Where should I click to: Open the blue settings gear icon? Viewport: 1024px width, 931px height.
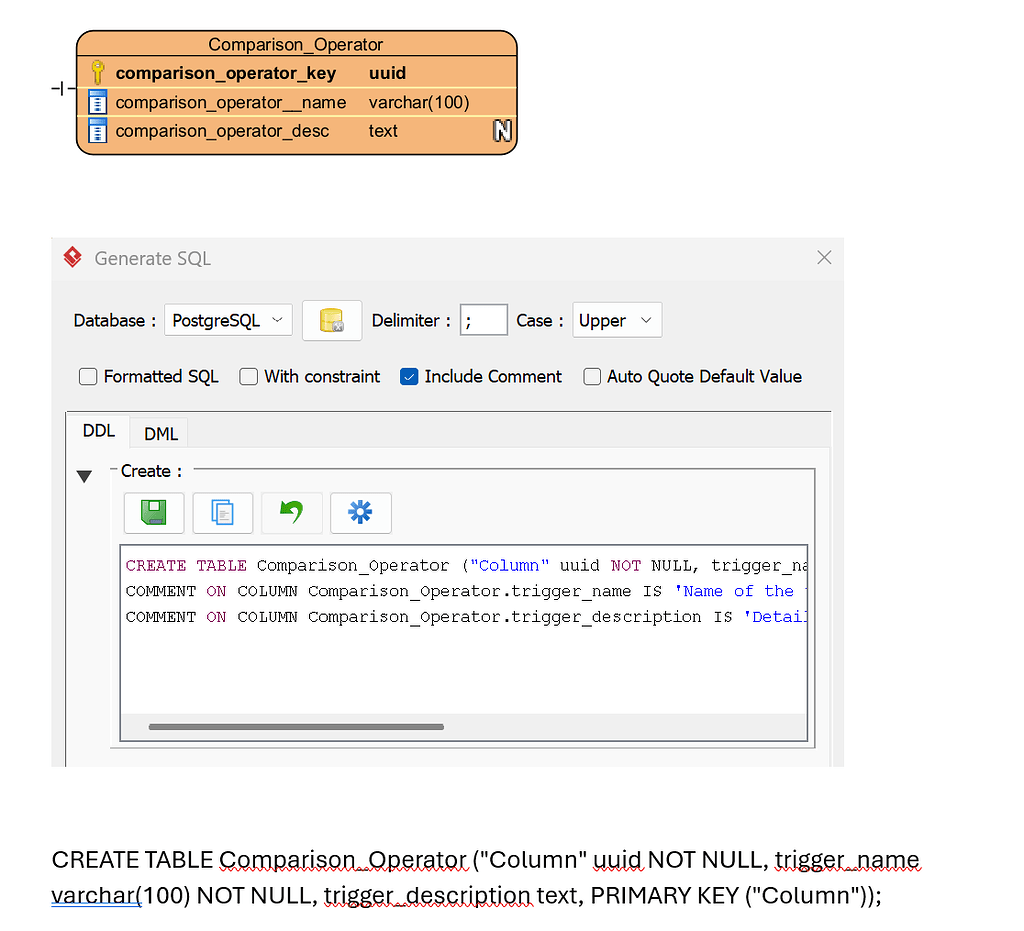tap(360, 512)
